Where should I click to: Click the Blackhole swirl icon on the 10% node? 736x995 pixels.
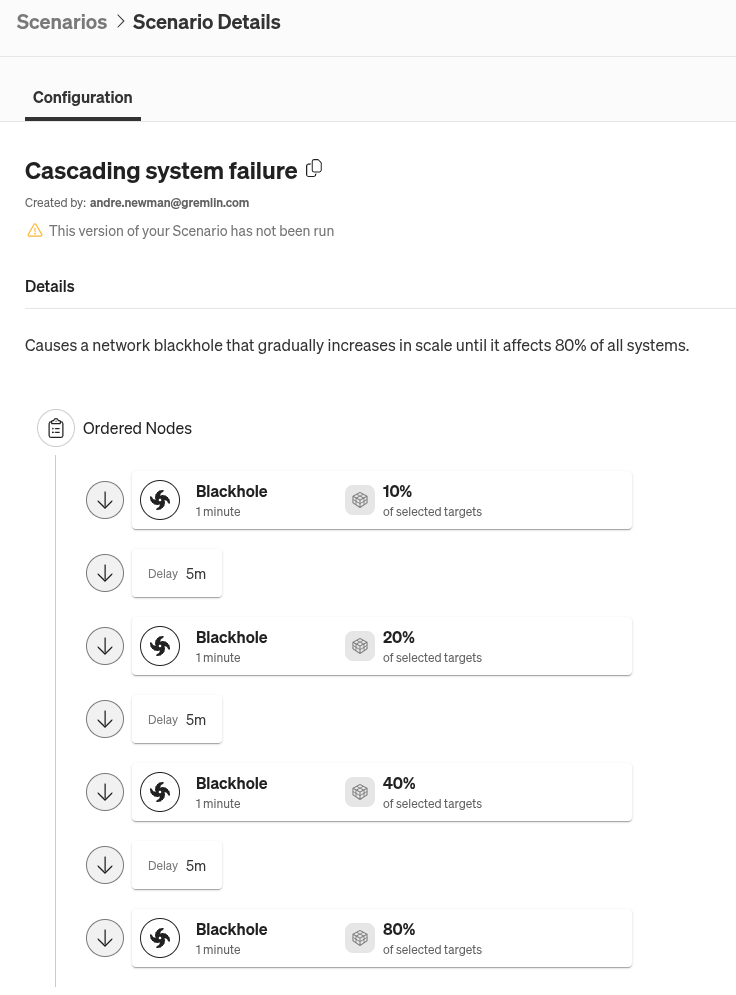160,500
